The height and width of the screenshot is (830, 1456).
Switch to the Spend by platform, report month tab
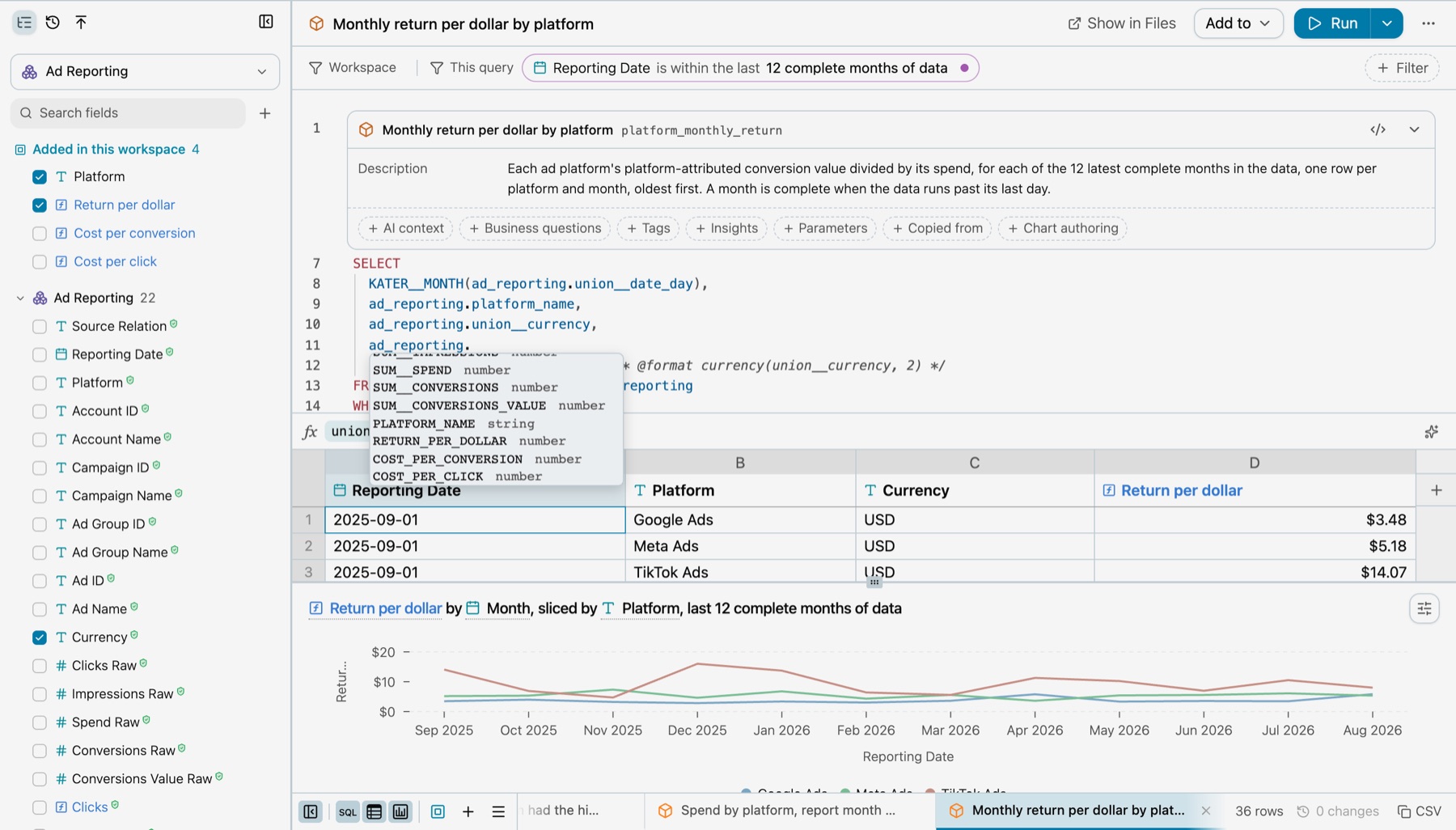click(x=789, y=811)
